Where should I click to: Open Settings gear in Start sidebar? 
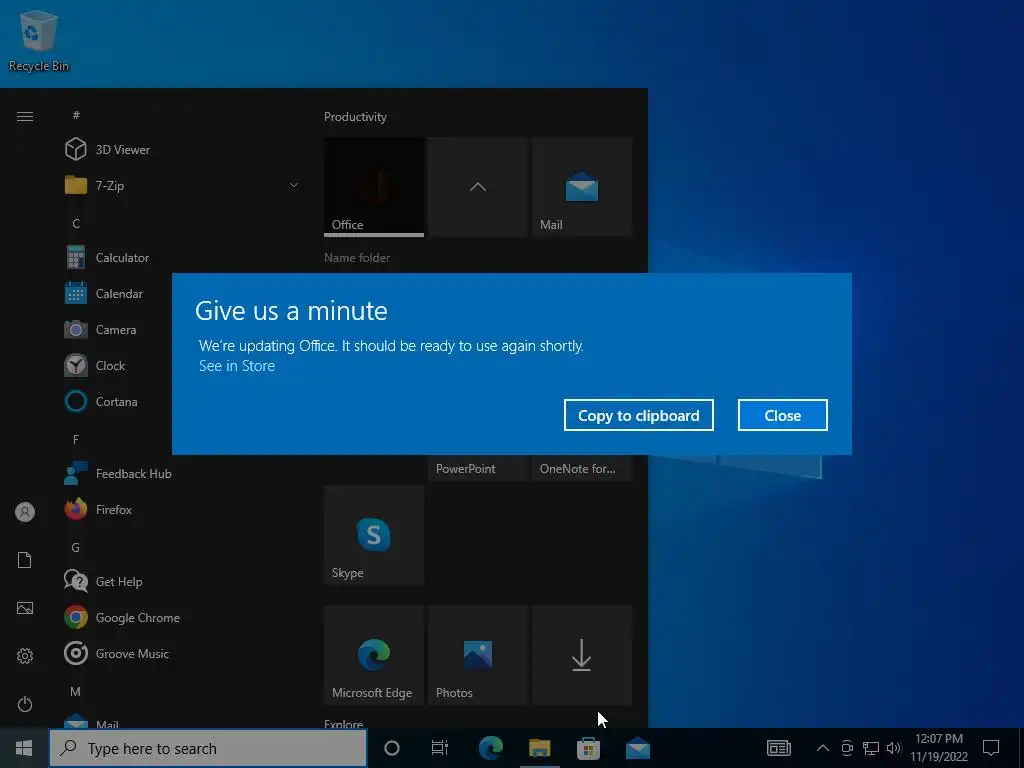[x=25, y=656]
